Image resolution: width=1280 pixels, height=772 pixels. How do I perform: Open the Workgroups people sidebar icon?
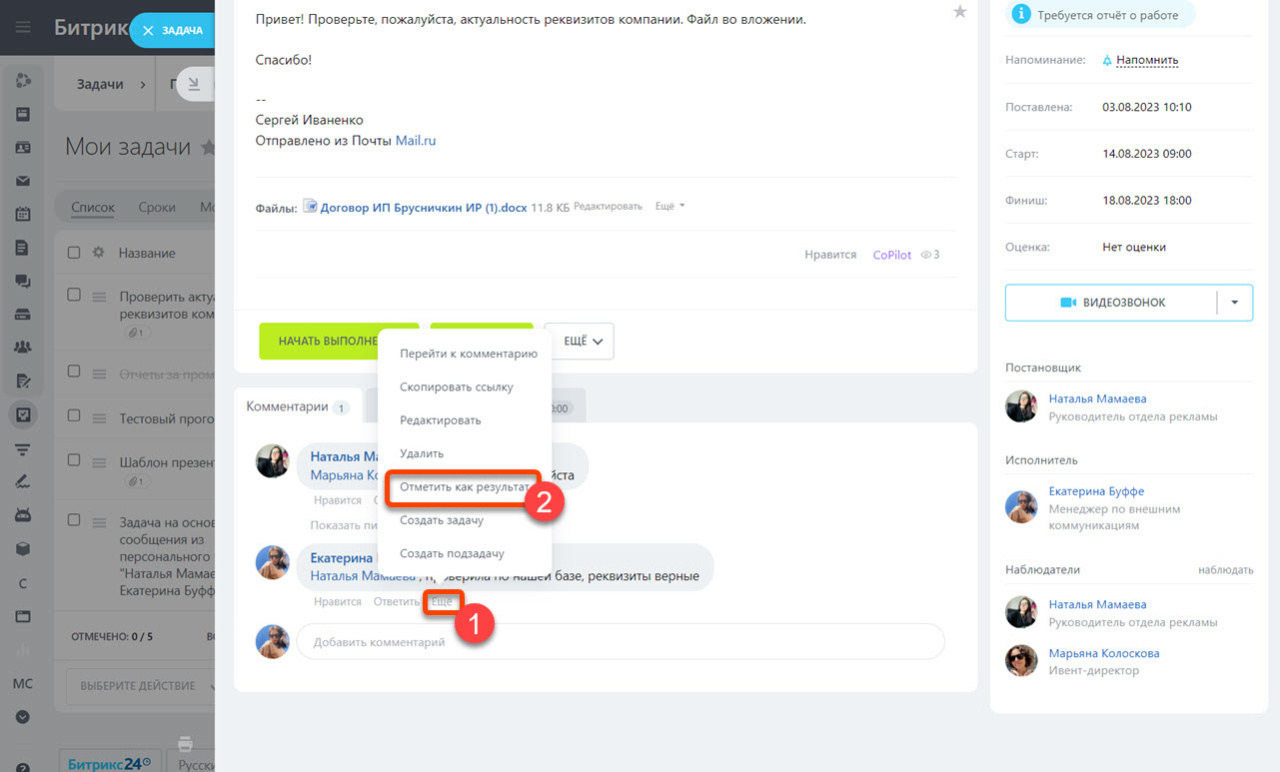click(x=22, y=347)
